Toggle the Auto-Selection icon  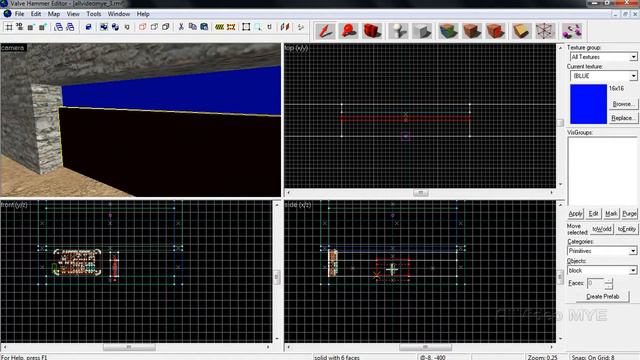coord(258,27)
